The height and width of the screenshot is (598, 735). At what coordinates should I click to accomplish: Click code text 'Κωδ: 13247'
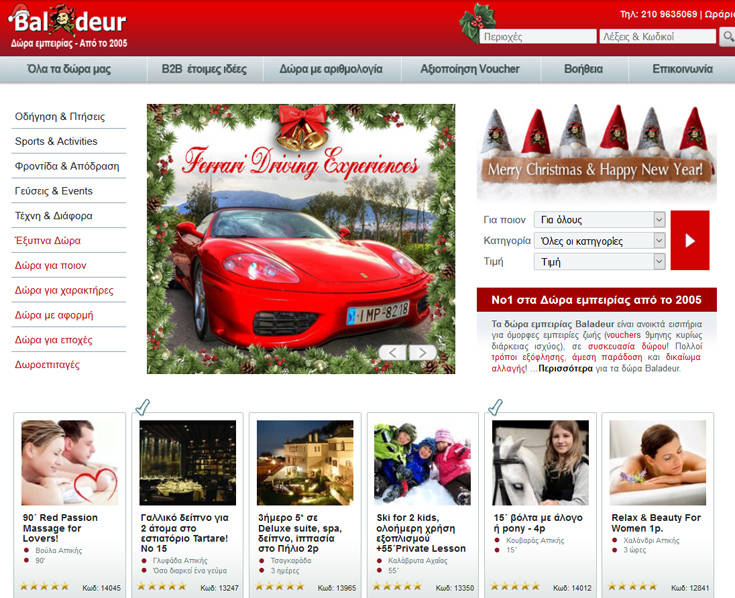click(219, 588)
